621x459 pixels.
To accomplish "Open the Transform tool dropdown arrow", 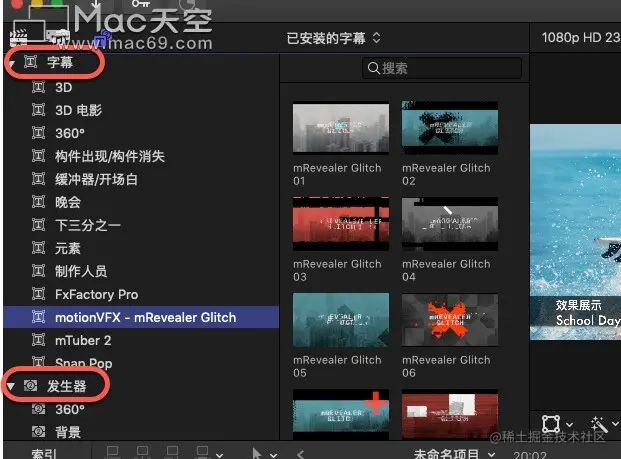I will coord(569,425).
